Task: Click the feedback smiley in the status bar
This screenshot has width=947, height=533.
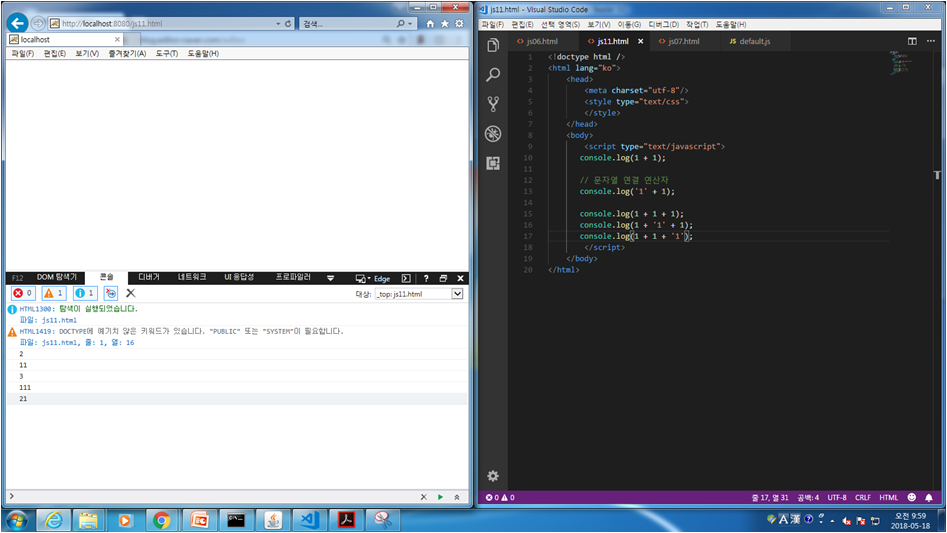Action: click(x=912, y=497)
